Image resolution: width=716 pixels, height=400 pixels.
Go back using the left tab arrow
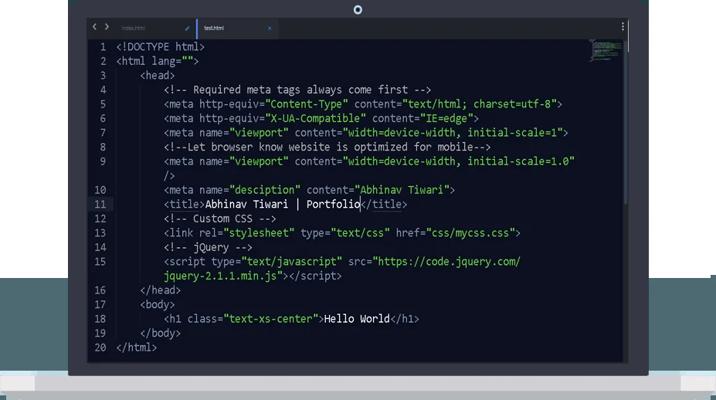(95, 27)
